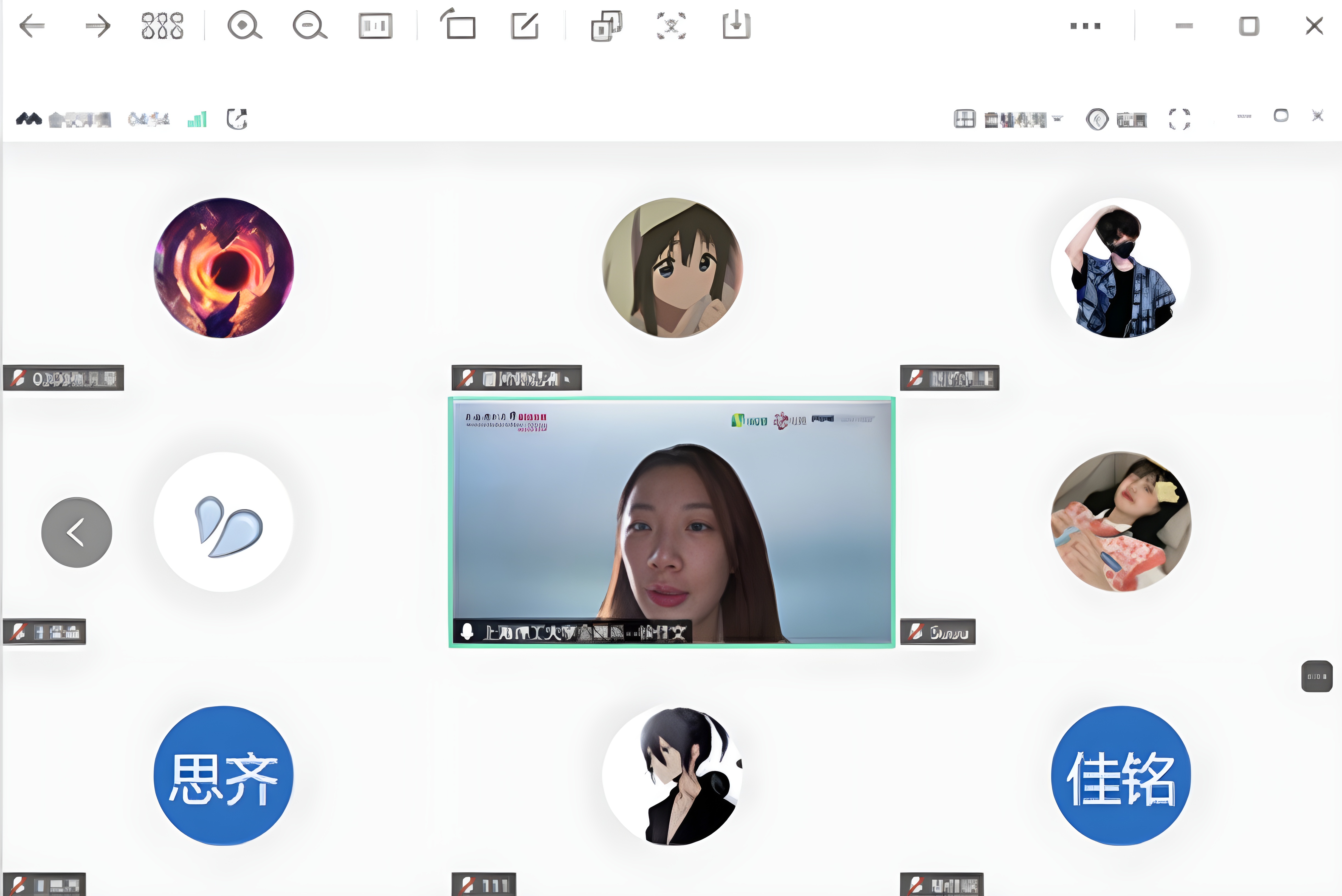1342x896 pixels.
Task: Click the green signal strength bars
Action: point(197,120)
